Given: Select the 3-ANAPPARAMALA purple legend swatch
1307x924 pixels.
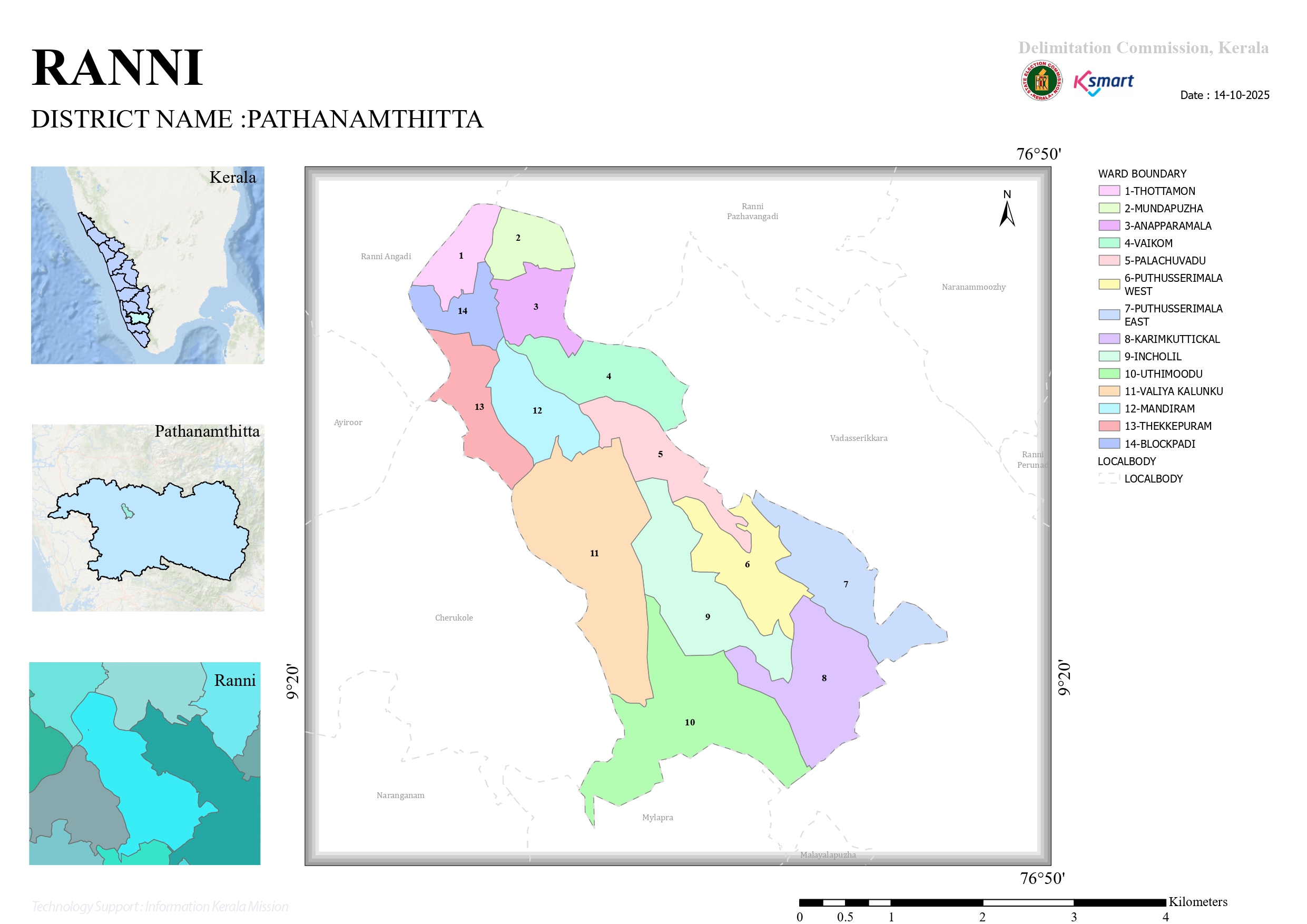Looking at the screenshot, I should pyautogui.click(x=1109, y=225).
